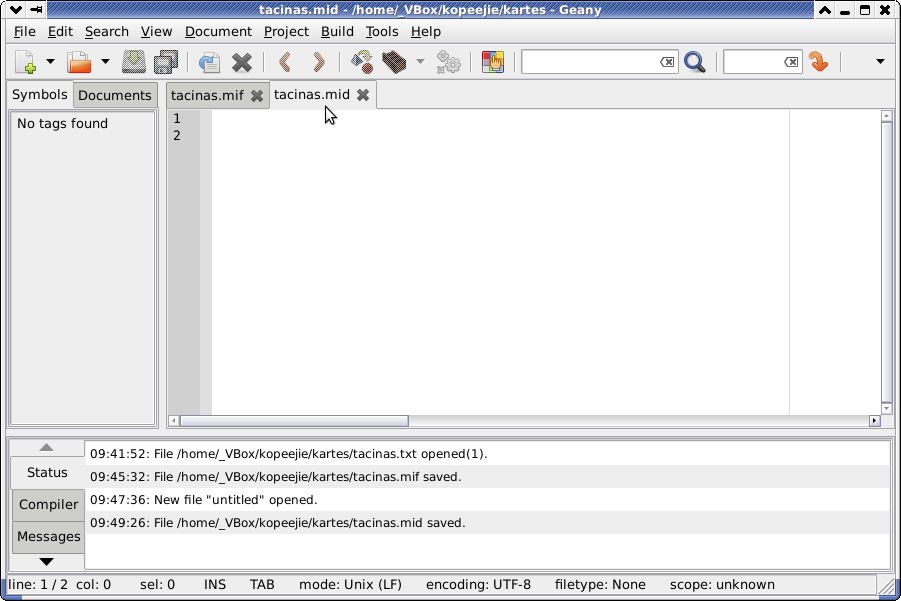Screen dimensions: 901x601
Task: Select the Status message tab
Action: tap(47, 472)
